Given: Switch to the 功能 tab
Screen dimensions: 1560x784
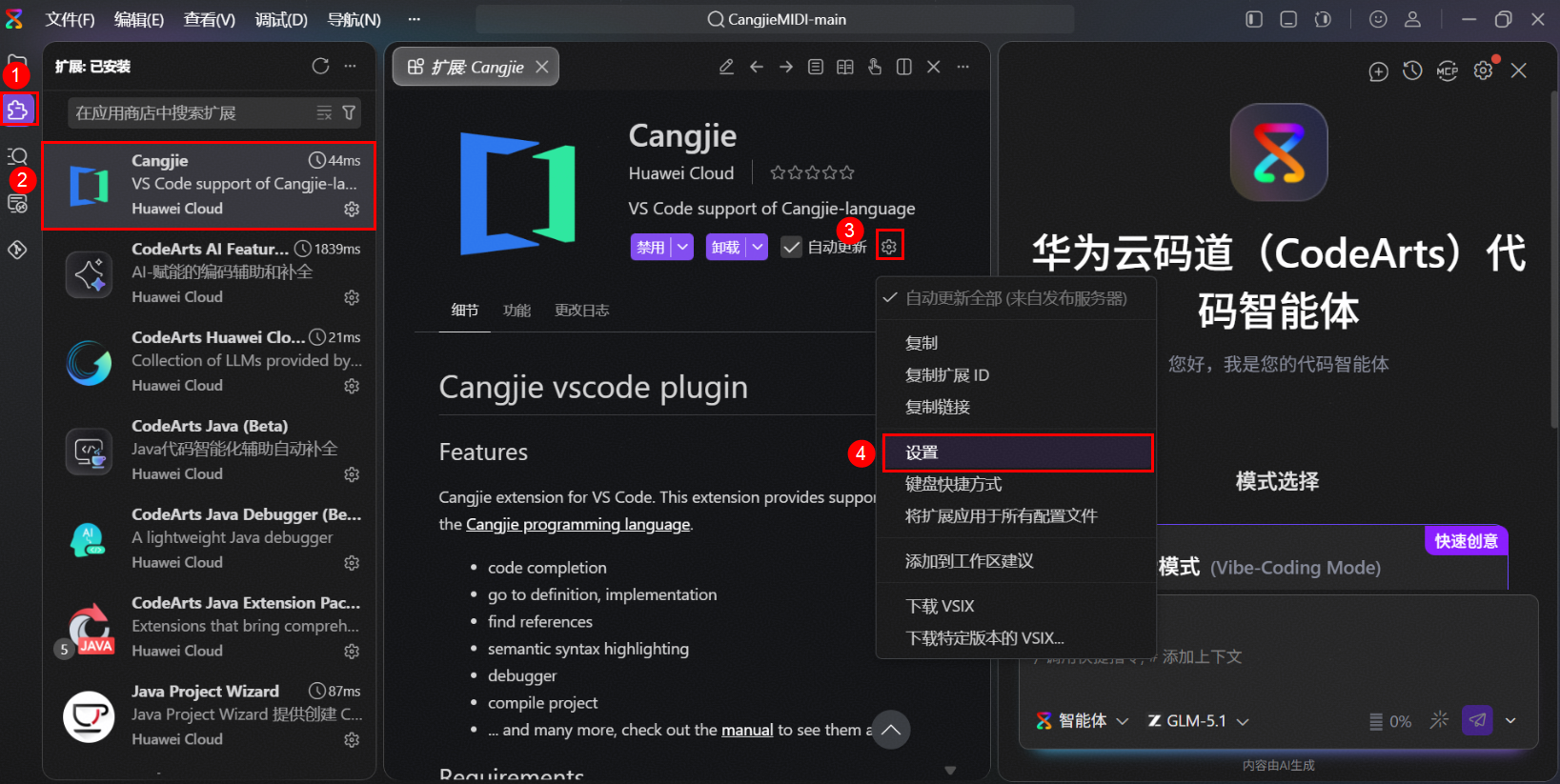Looking at the screenshot, I should coord(517,311).
